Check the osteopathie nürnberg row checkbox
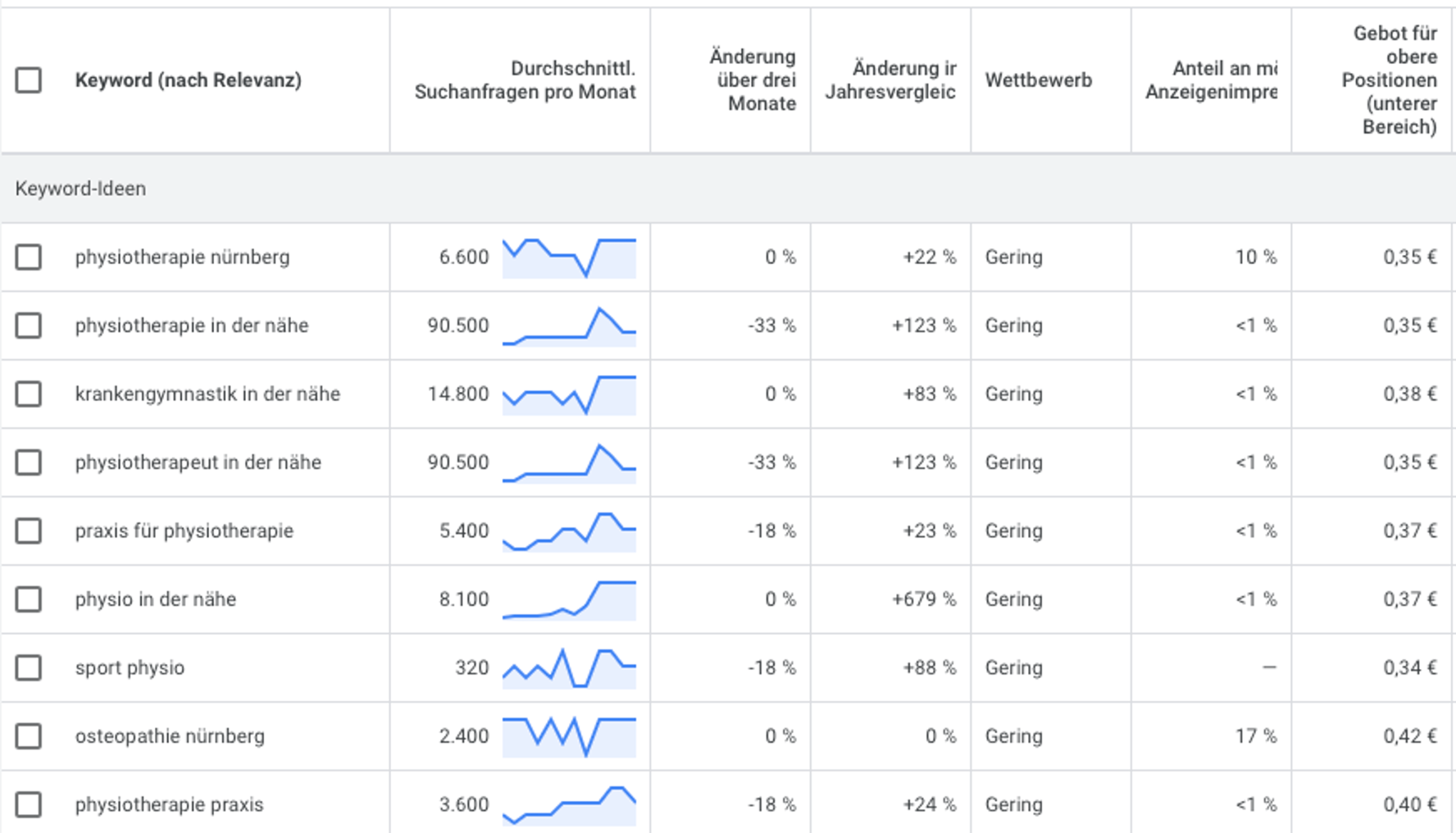The height and width of the screenshot is (833, 1456). tap(28, 736)
